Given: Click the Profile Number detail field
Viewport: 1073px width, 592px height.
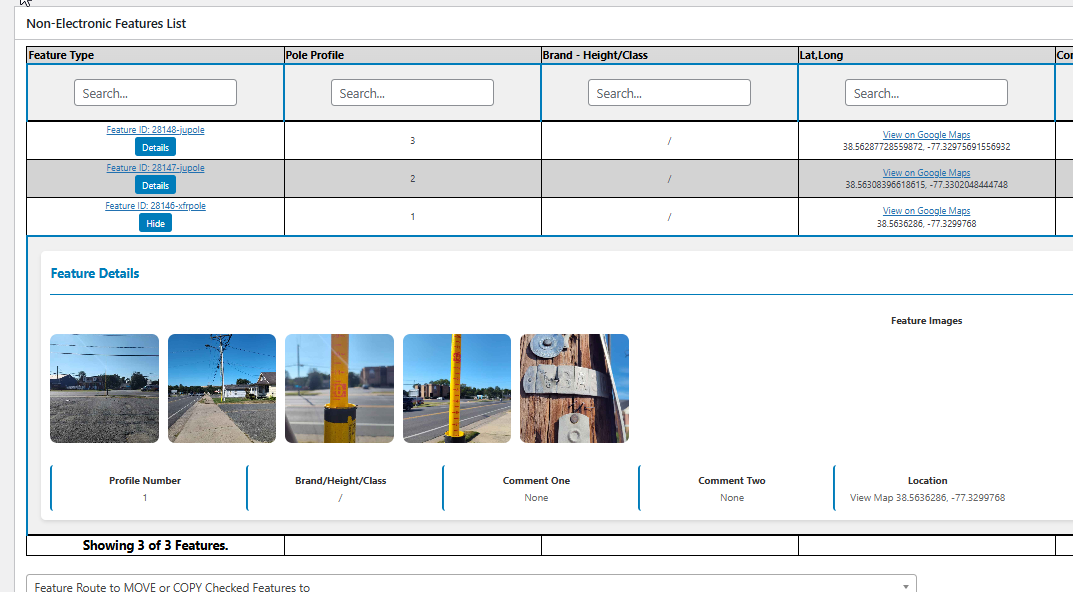Looking at the screenshot, I should coord(145,489).
